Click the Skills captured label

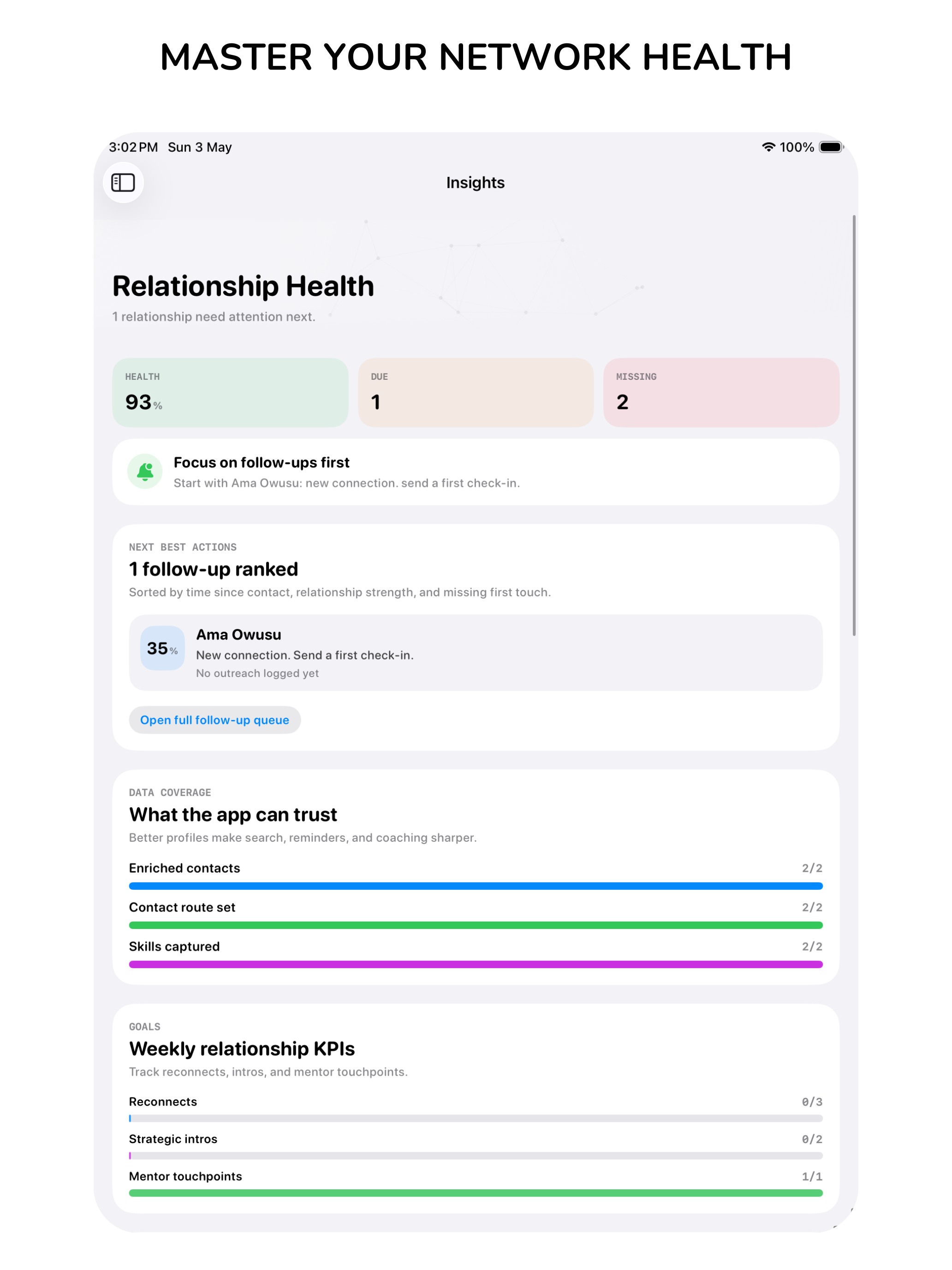(174, 946)
